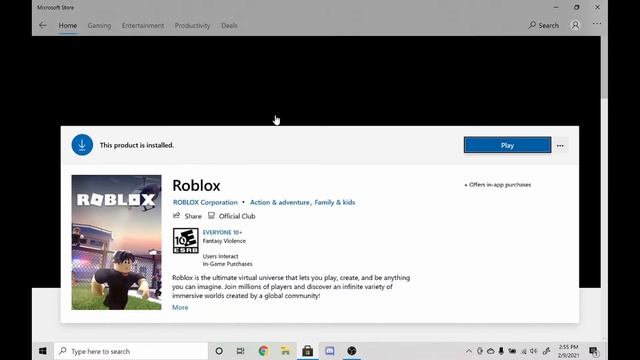This screenshot has width=640, height=360.
Task: Open the Family & kids category link
Action: pos(335,202)
